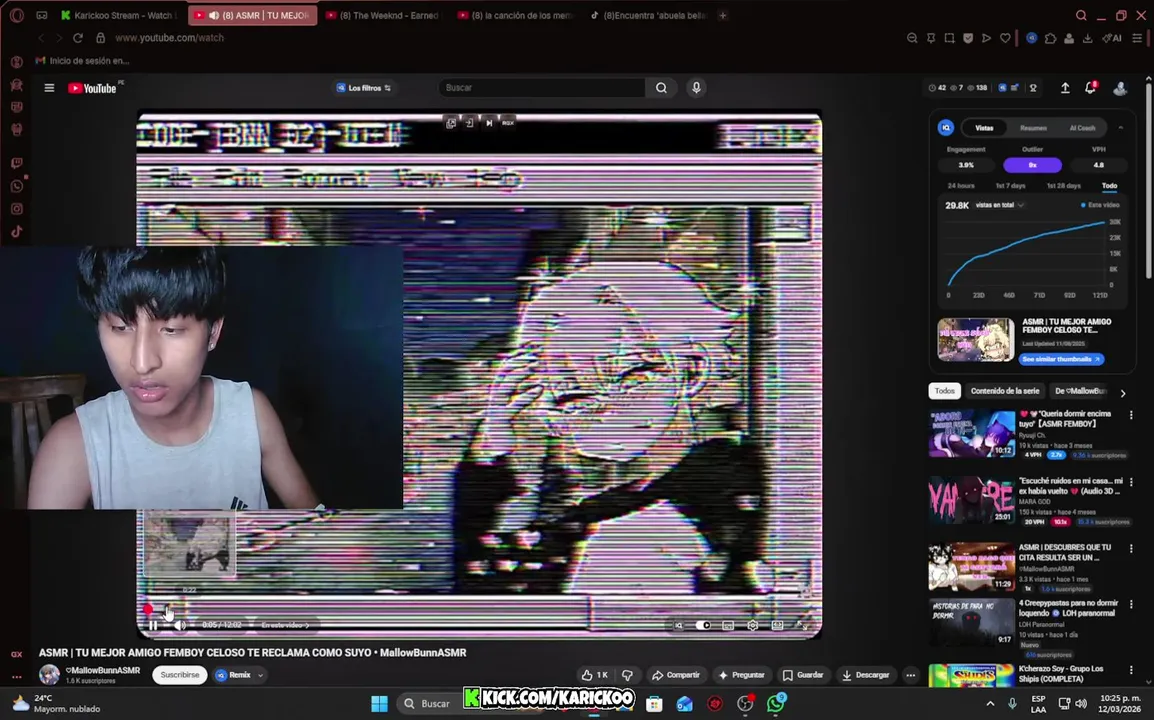Click the magnifier search button beside Buscar

point(661,88)
